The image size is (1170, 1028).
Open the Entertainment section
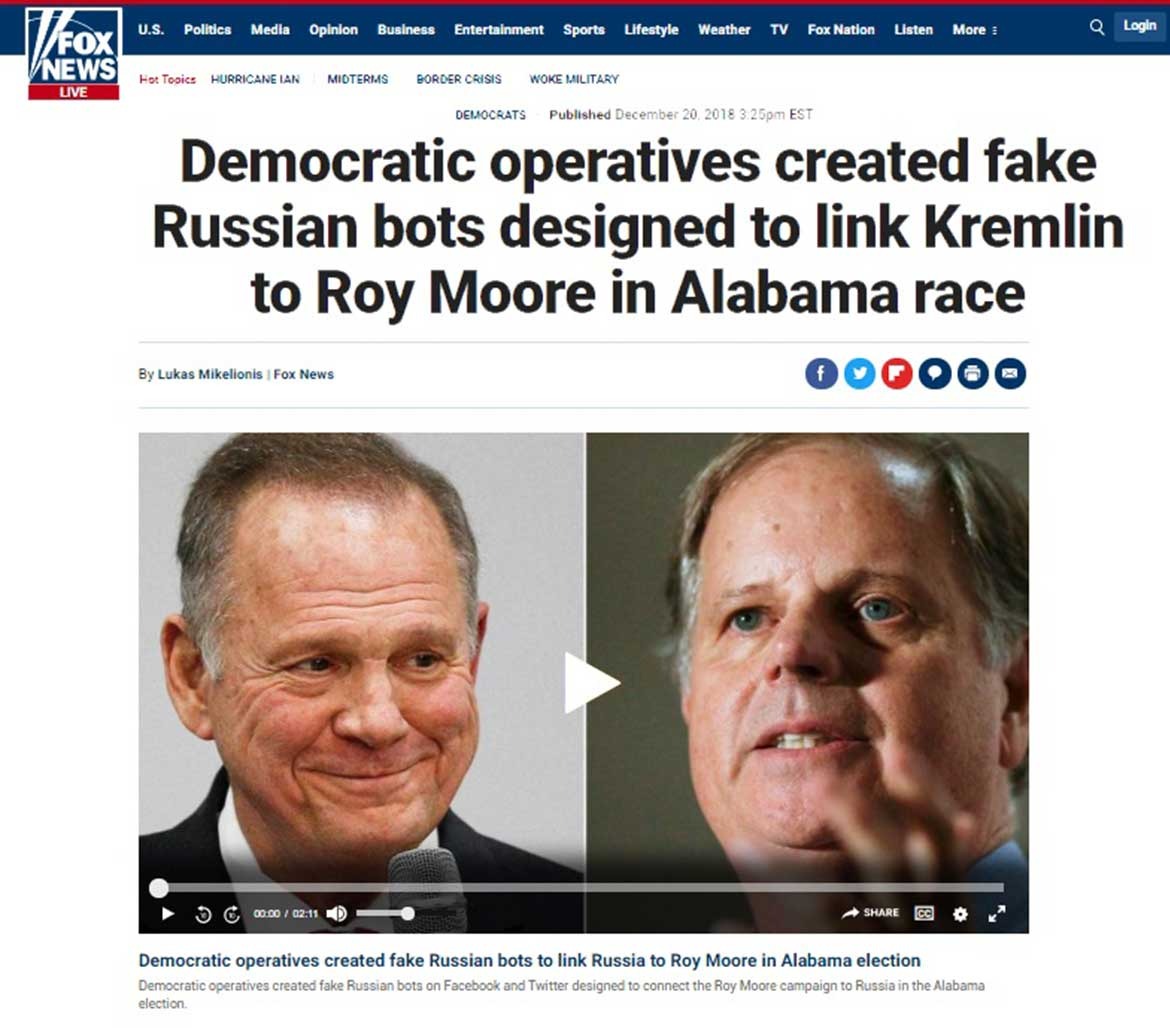[x=498, y=30]
